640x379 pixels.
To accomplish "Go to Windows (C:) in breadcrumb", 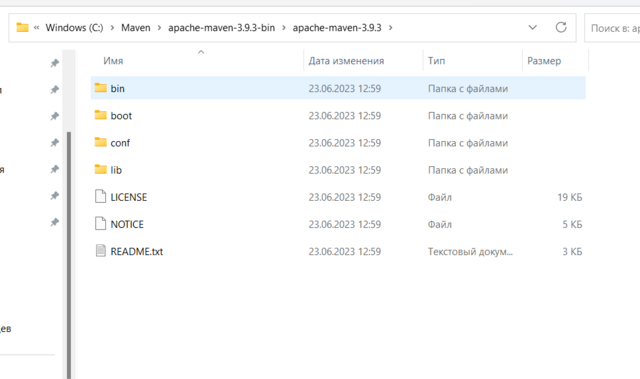I will coord(74,28).
